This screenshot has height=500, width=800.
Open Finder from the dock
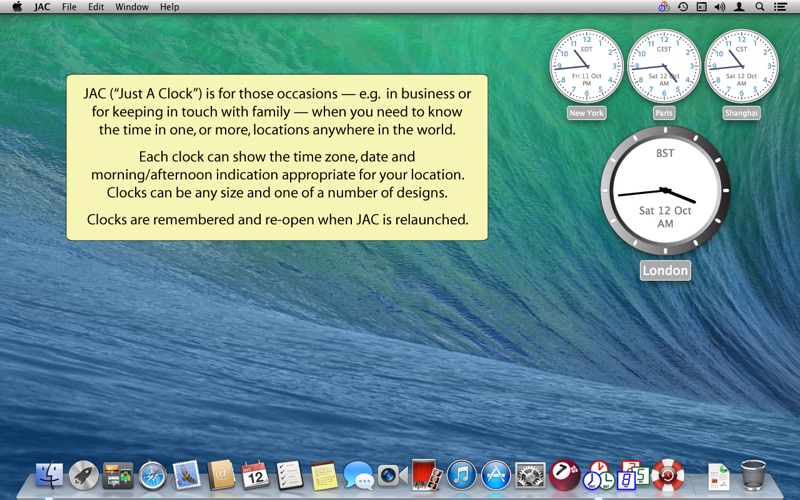pos(49,474)
